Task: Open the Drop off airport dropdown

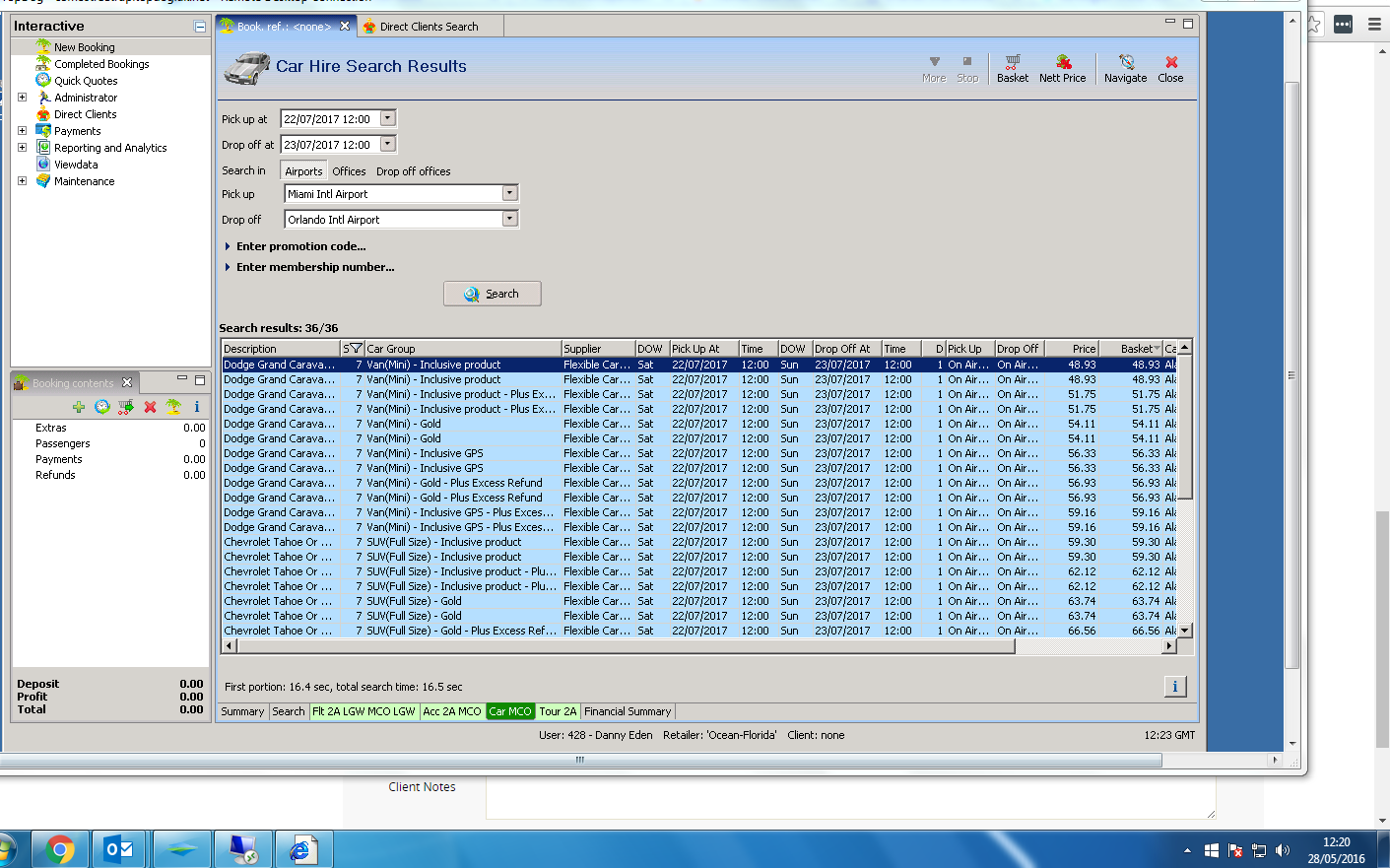Action: tap(509, 219)
